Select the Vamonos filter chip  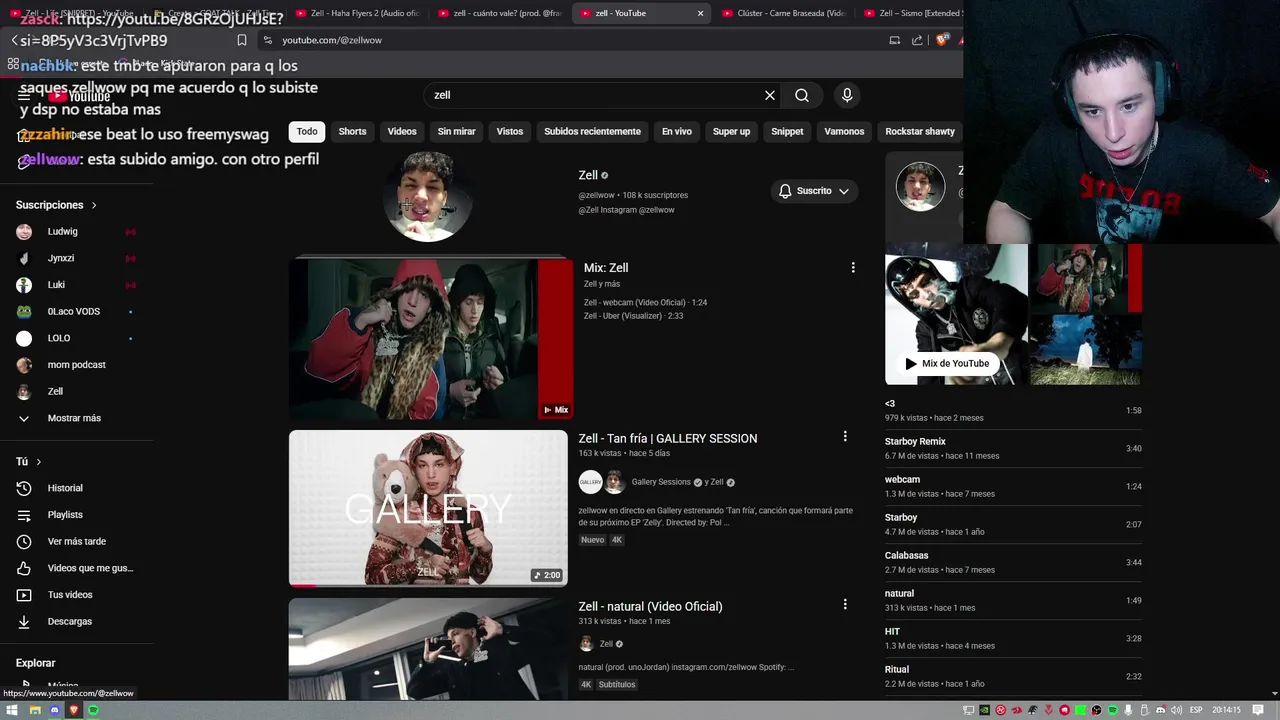tap(844, 131)
